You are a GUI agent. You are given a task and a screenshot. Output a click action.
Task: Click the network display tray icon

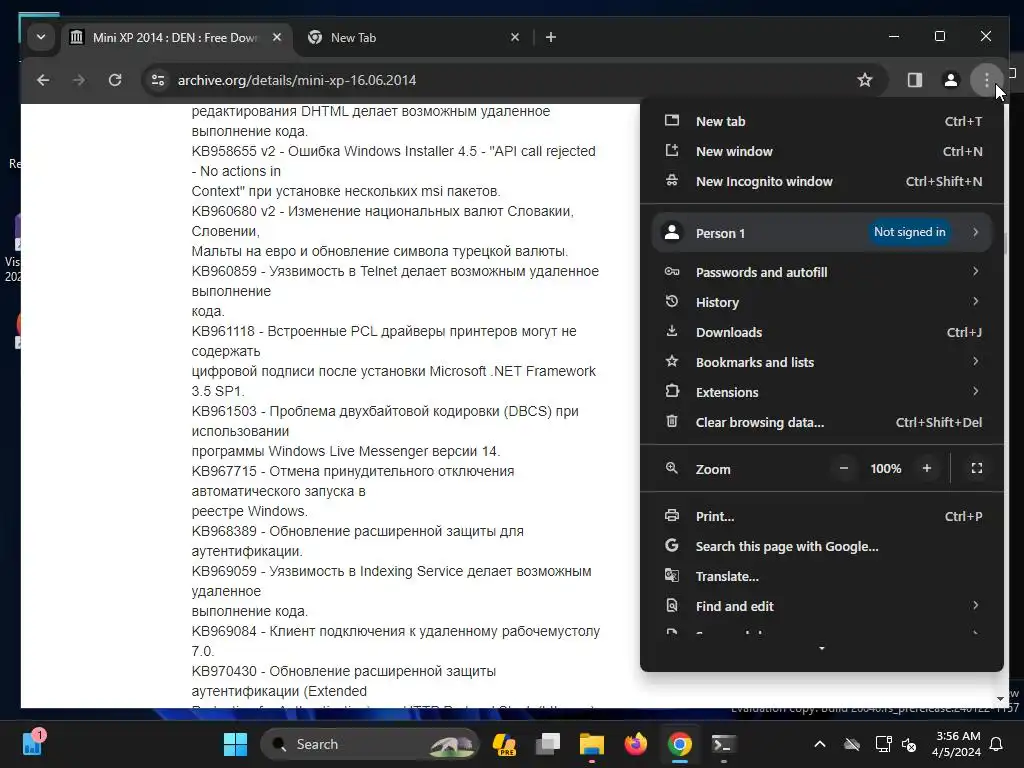883,744
